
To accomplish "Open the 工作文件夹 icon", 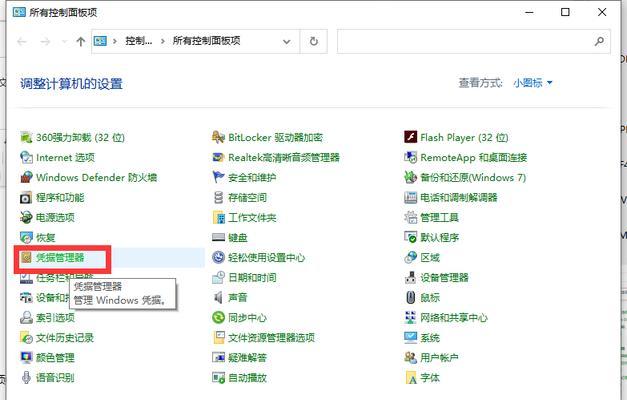I will (x=218, y=218).
